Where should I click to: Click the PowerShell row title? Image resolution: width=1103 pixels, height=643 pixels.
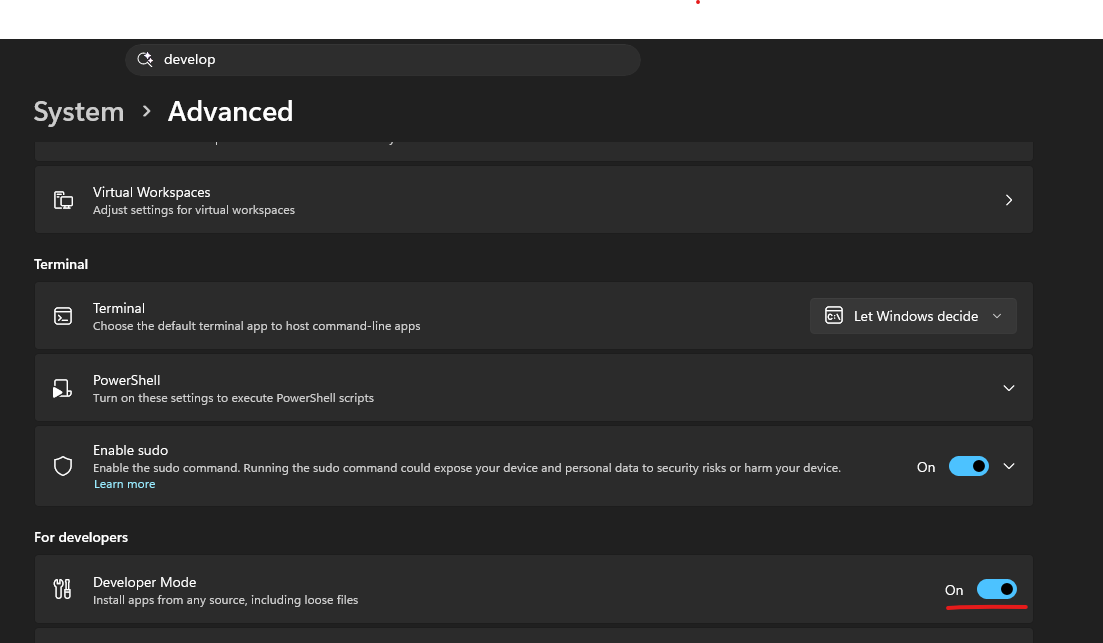coord(127,380)
